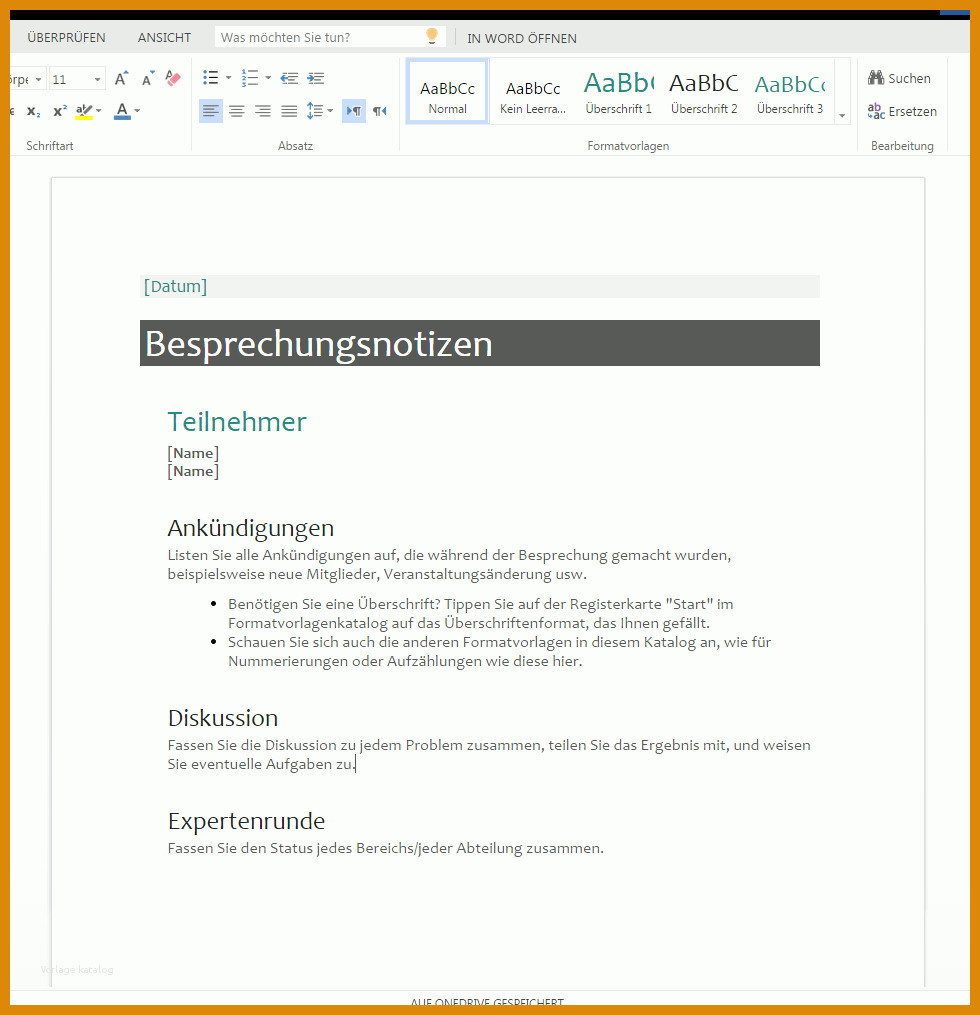This screenshot has width=980, height=1015.
Task: Open bullet list style dropdown arrow
Action: pyautogui.click(x=228, y=78)
